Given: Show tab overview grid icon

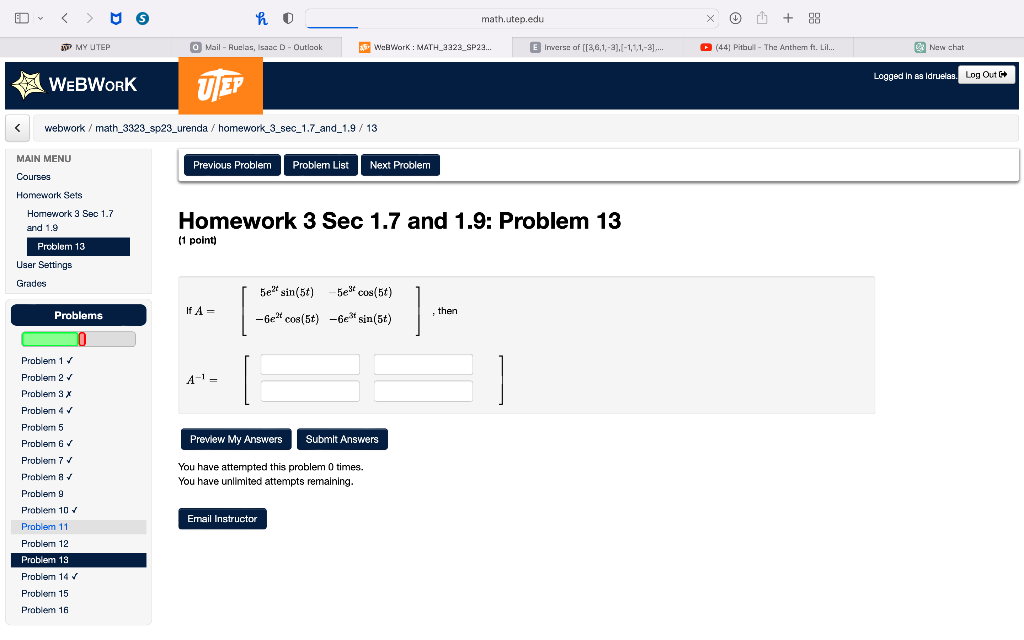Looking at the screenshot, I should [x=814, y=18].
